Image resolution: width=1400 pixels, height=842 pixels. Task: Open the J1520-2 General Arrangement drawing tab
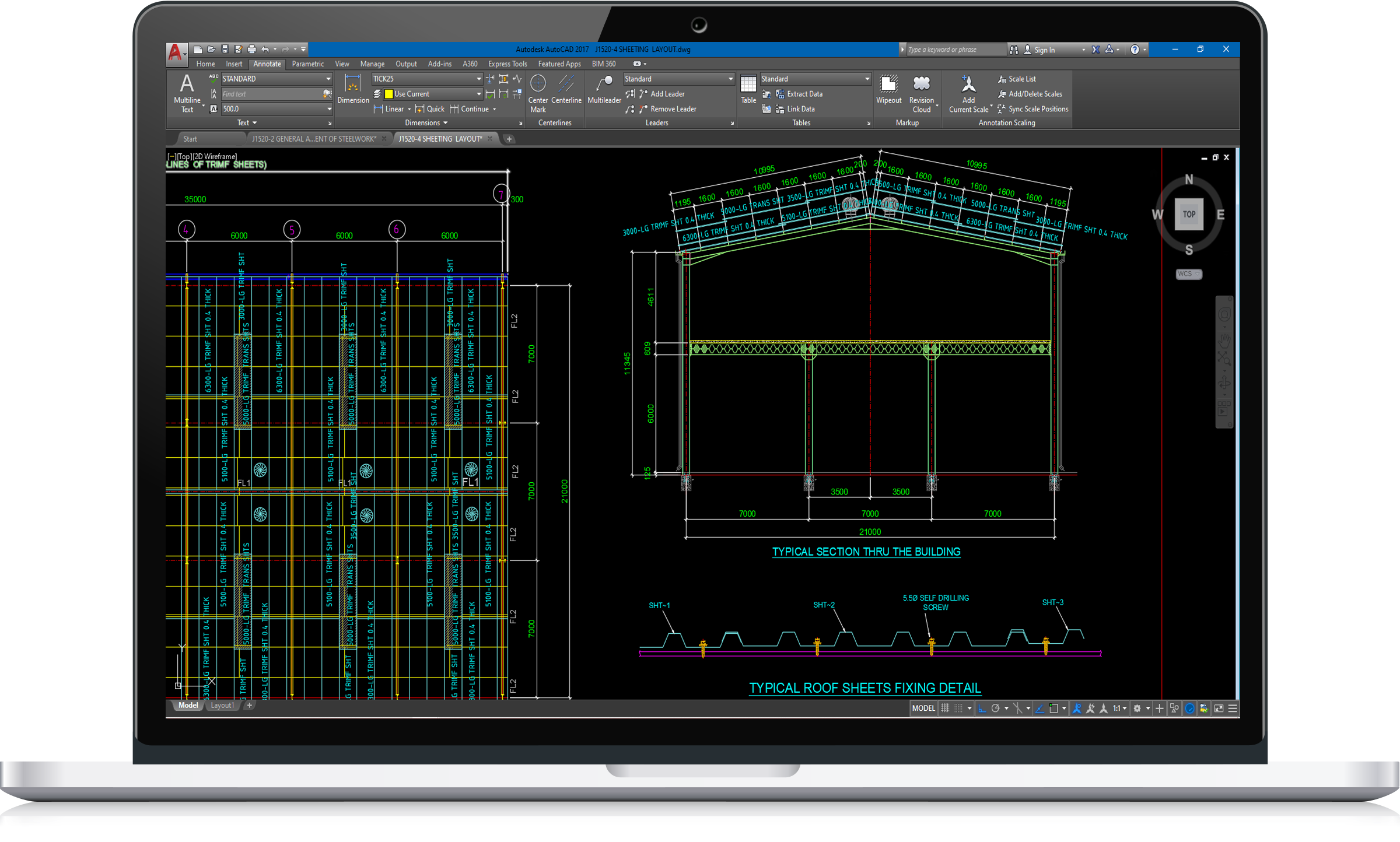pos(314,139)
